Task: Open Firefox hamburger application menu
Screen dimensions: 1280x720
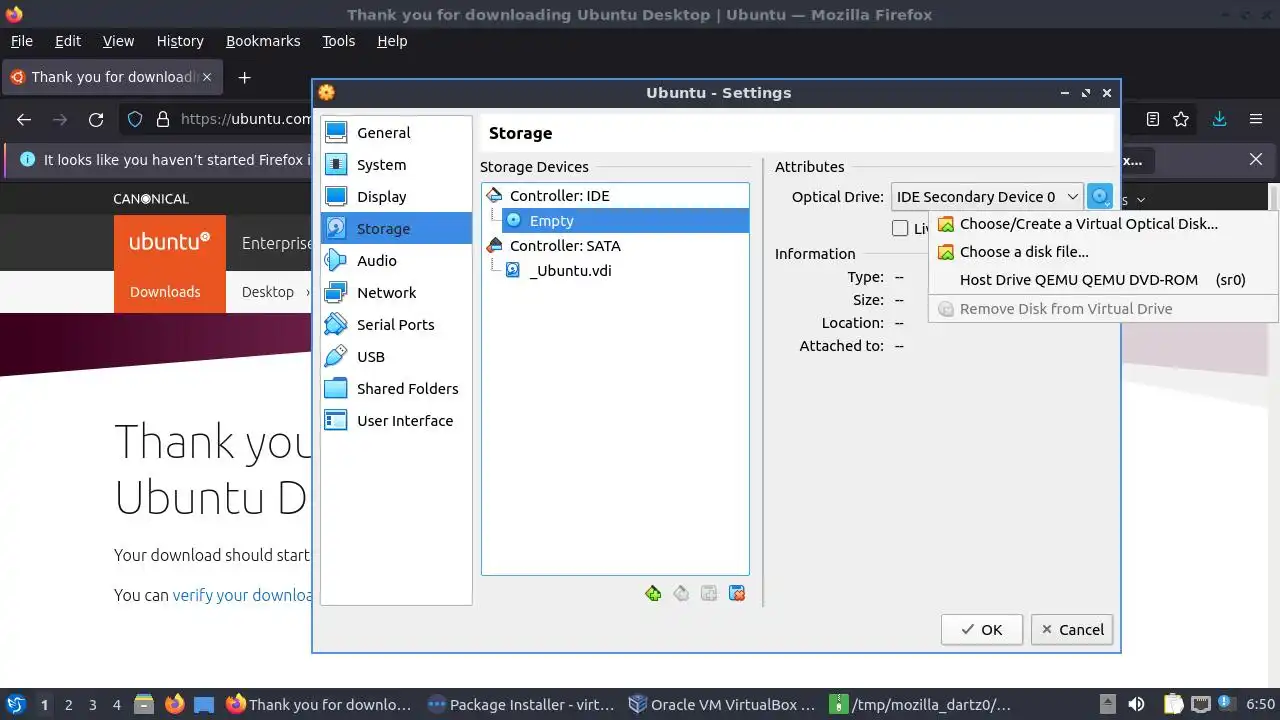Action: point(1256,119)
